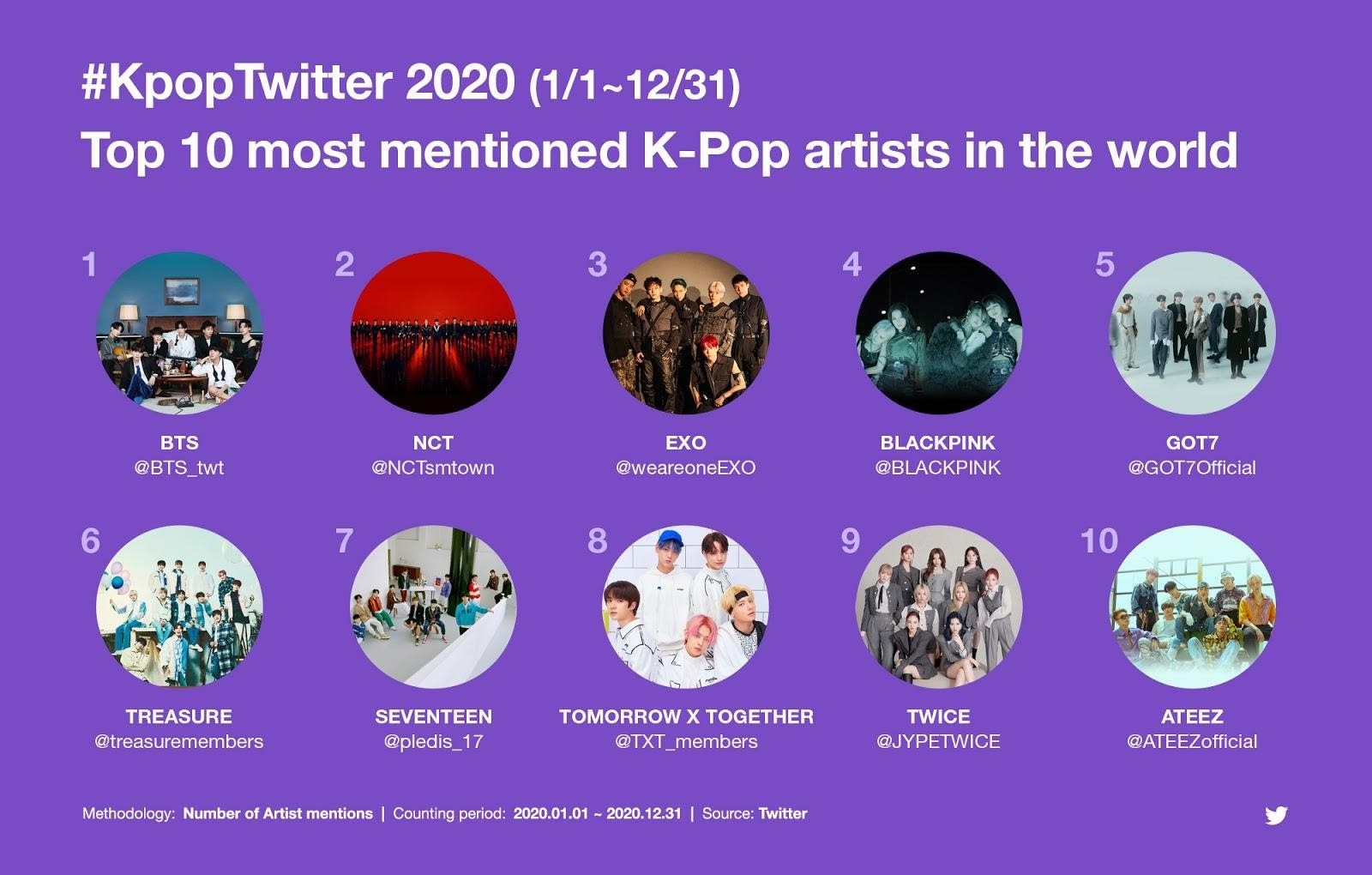
Task: Open the @NCTsmtown handle
Action: 433,468
